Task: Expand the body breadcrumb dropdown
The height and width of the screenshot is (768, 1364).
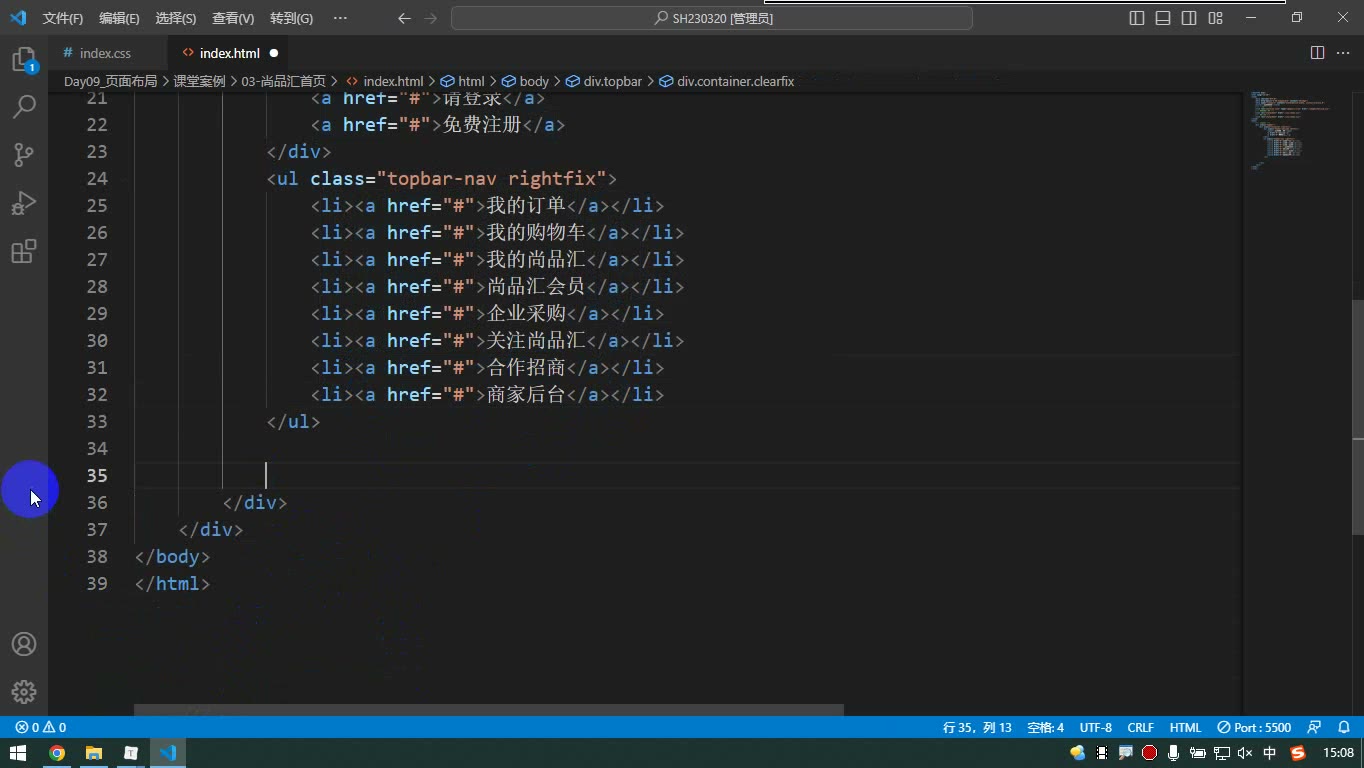Action: [x=525, y=81]
